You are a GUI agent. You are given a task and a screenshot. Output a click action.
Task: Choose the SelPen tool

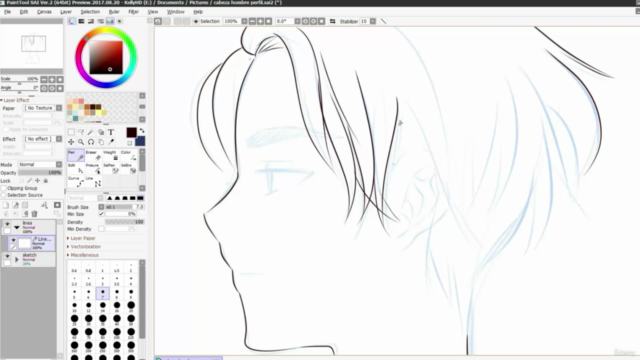tap(111, 169)
